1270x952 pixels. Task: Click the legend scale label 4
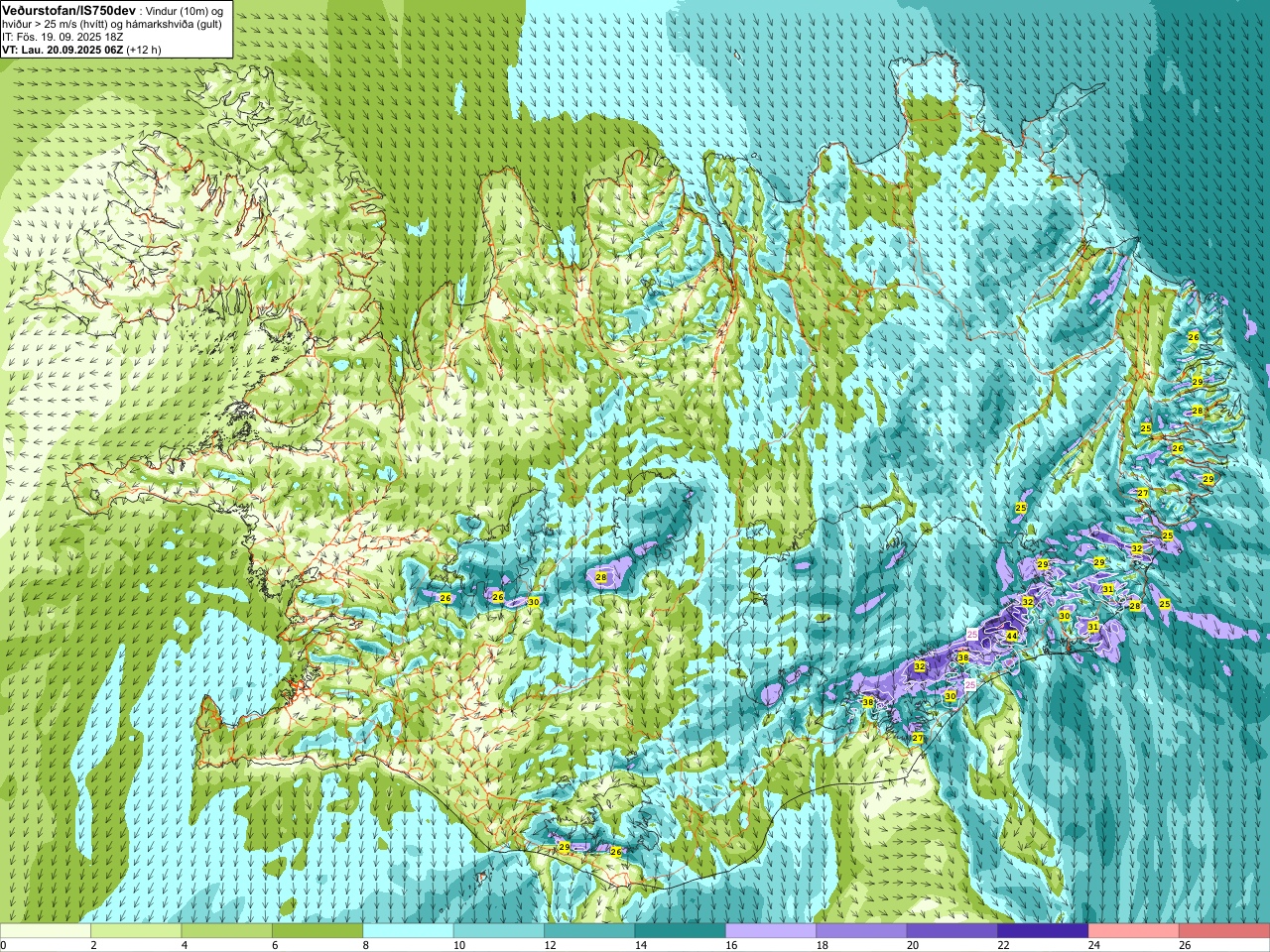click(184, 946)
